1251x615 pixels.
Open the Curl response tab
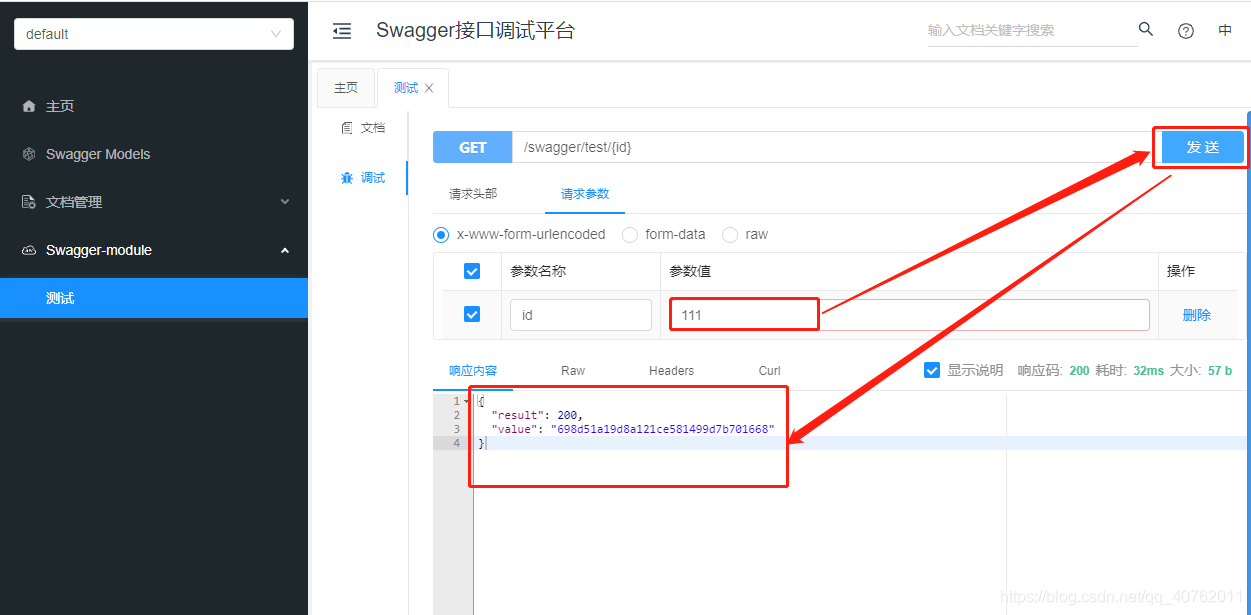coord(768,370)
